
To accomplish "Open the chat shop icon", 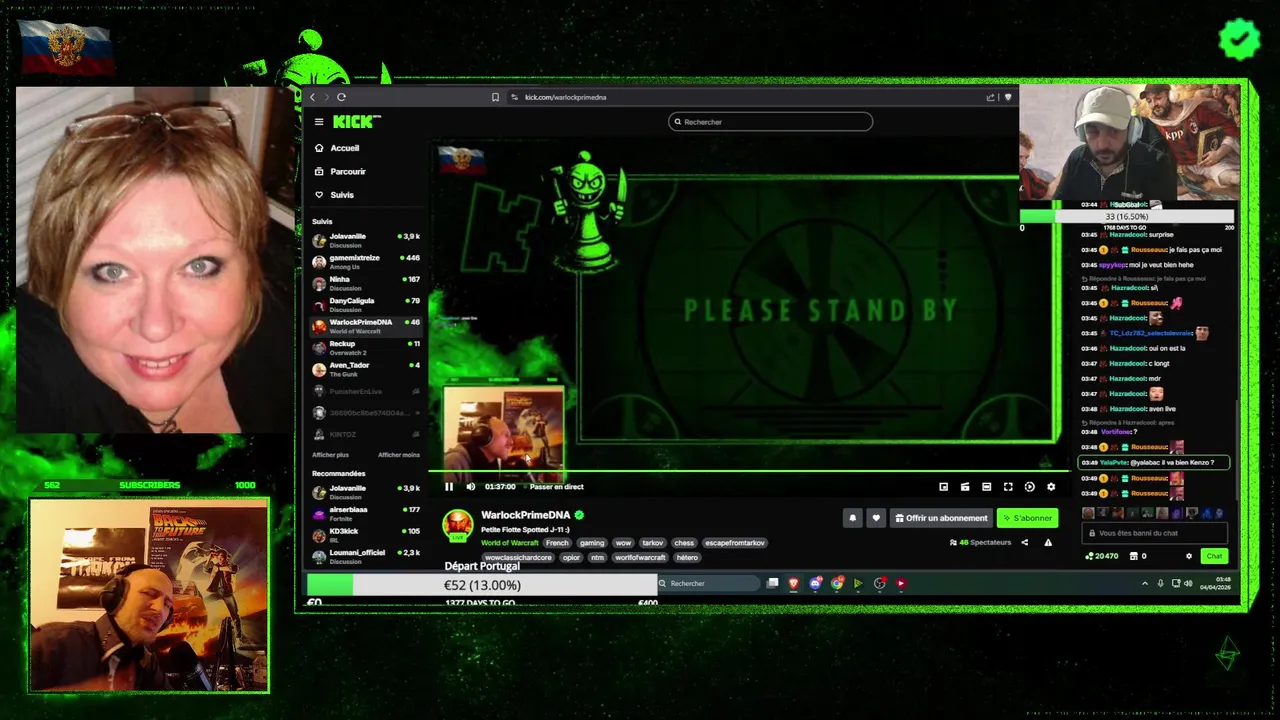I will [x=1135, y=556].
